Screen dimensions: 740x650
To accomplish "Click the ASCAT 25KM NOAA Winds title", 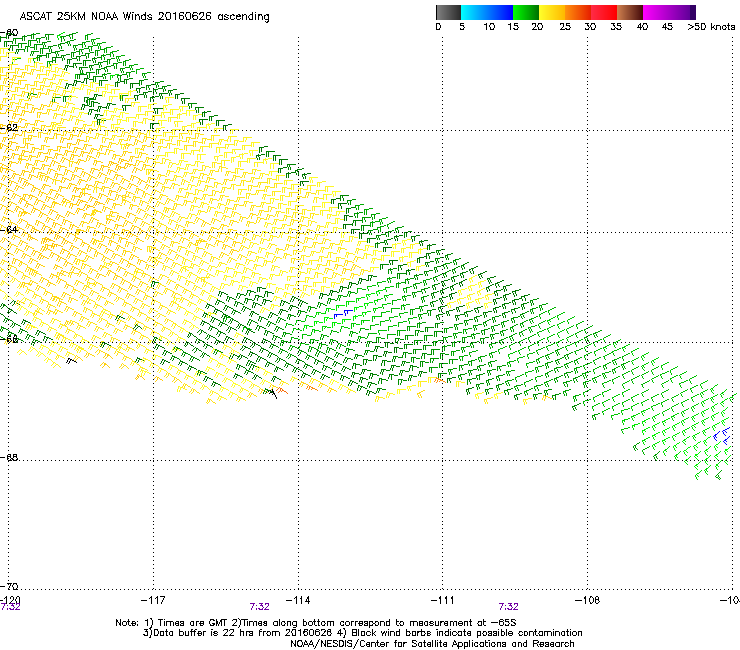I will (144, 17).
